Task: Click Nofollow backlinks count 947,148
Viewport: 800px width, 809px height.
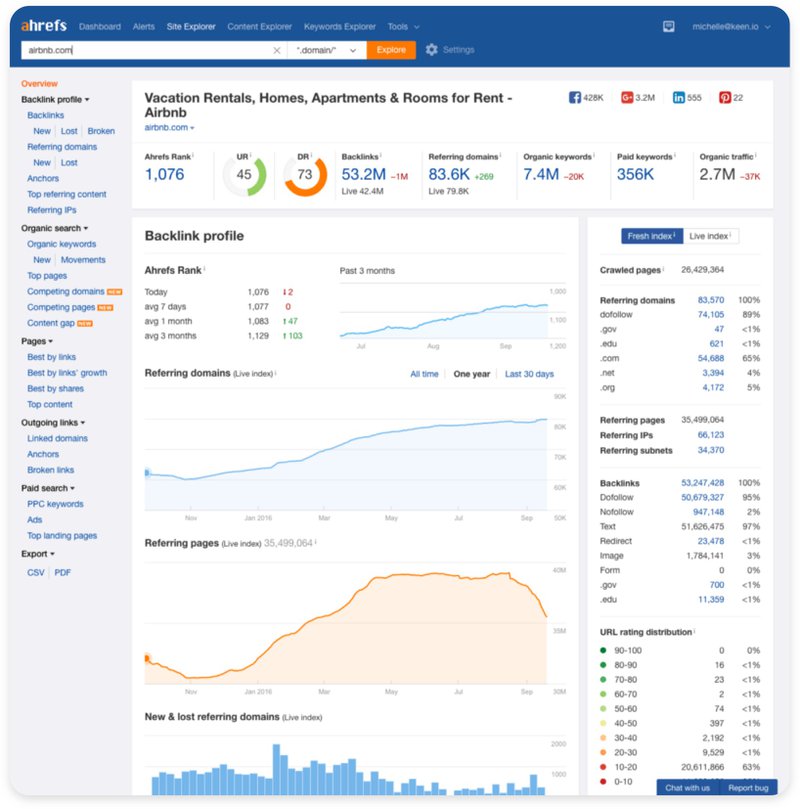Action: coord(708,512)
